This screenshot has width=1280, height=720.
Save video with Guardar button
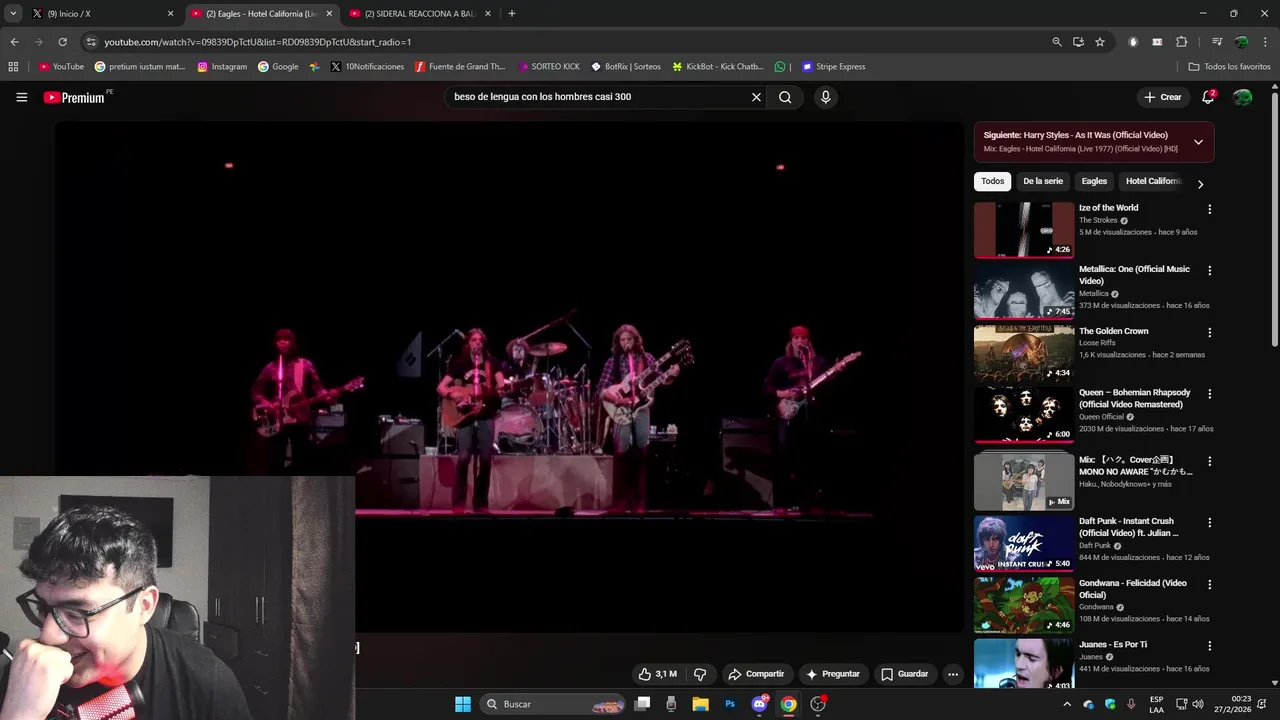904,674
